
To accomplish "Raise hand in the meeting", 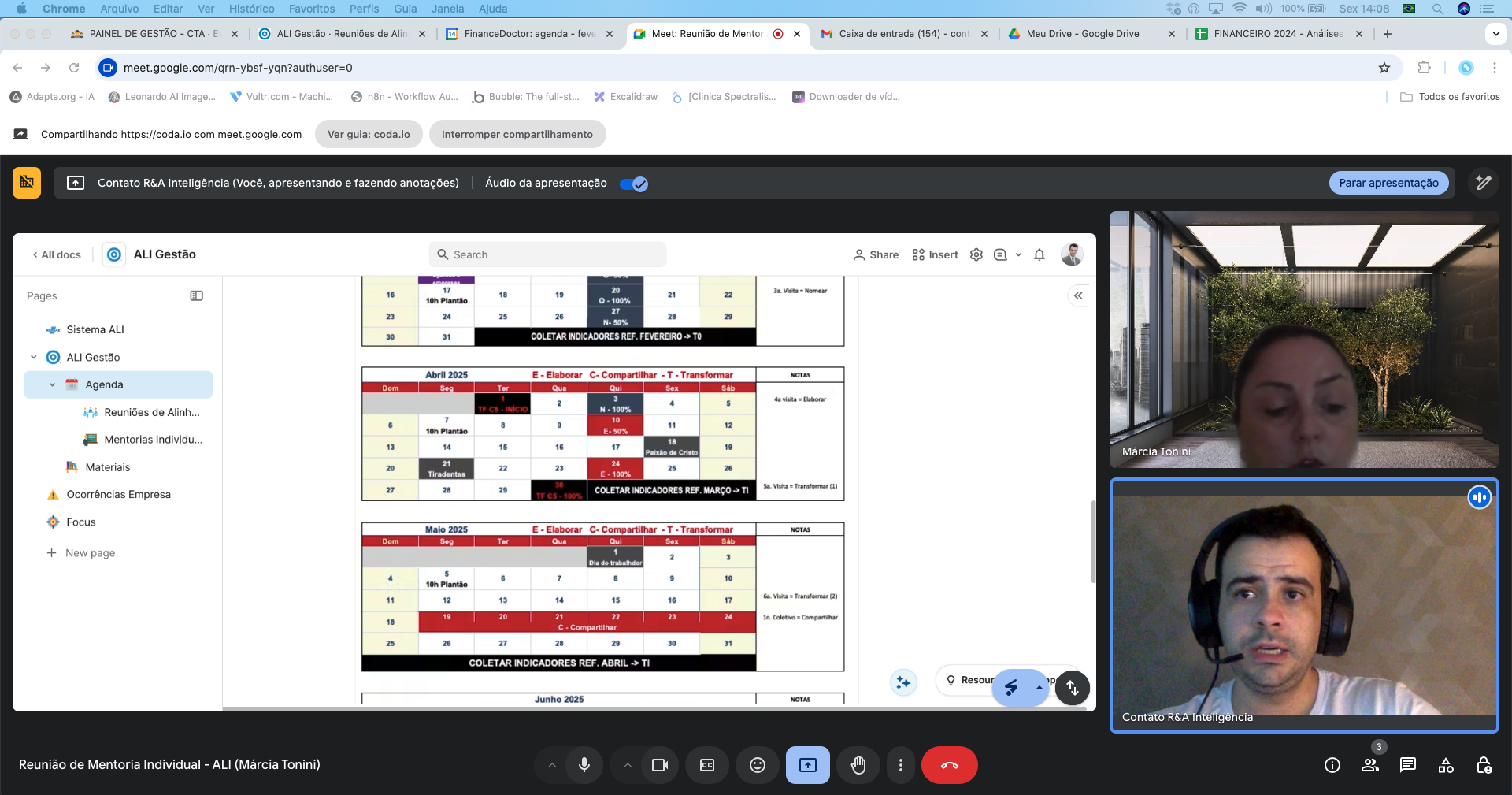I will point(858,765).
